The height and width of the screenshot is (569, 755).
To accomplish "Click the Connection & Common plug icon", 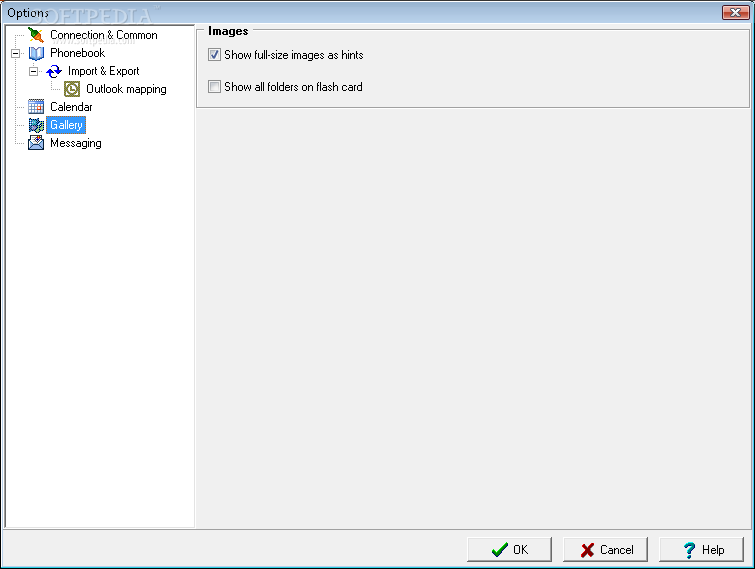I will click(36, 35).
